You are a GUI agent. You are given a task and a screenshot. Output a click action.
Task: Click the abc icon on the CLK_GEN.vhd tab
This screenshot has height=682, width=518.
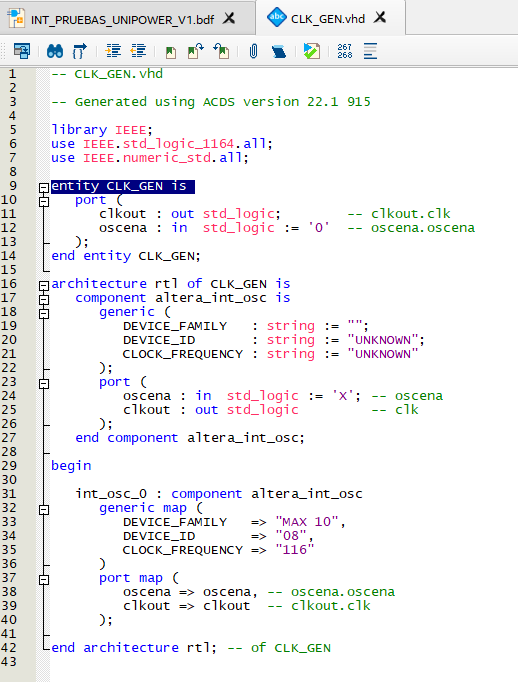(x=277, y=17)
